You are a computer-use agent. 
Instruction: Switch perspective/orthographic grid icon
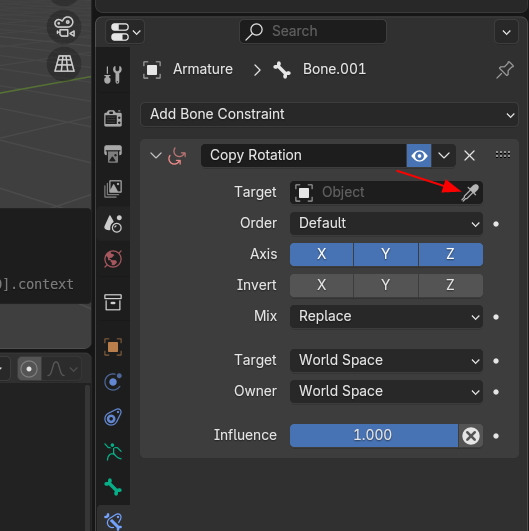(64, 63)
